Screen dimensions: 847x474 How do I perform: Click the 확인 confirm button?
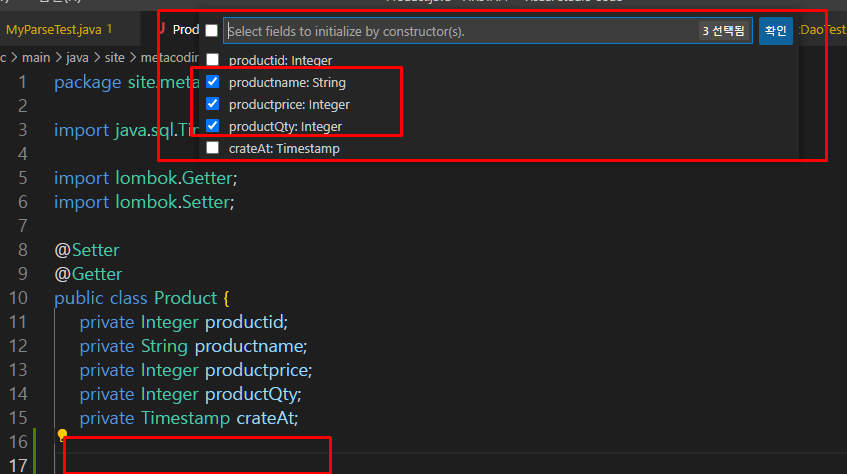click(x=776, y=31)
